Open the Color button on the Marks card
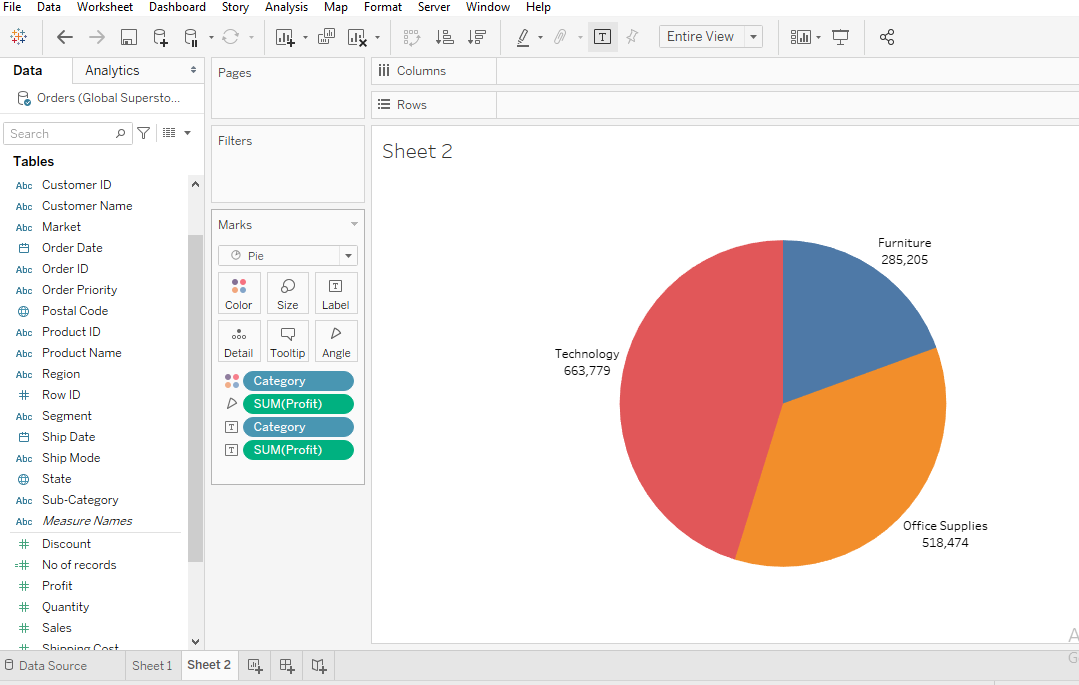Image resolution: width=1079 pixels, height=685 pixels. [x=239, y=293]
